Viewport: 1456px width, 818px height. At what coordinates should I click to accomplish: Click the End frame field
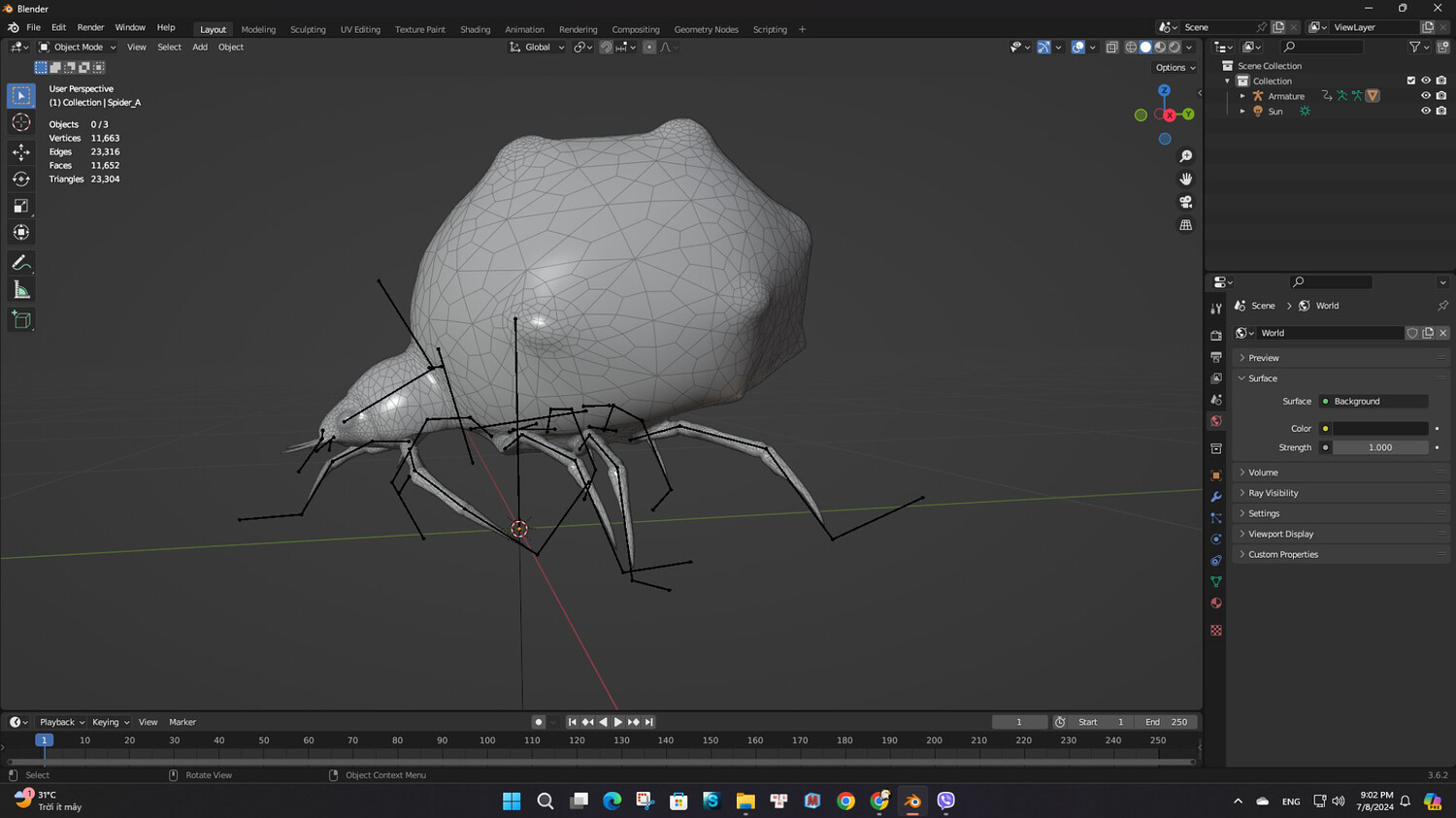(x=1166, y=722)
